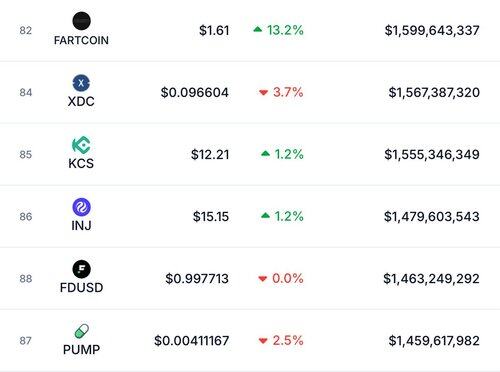This screenshot has height=372, width=500.
Task: Click the $0.096604 XDC price
Action: click(195, 93)
